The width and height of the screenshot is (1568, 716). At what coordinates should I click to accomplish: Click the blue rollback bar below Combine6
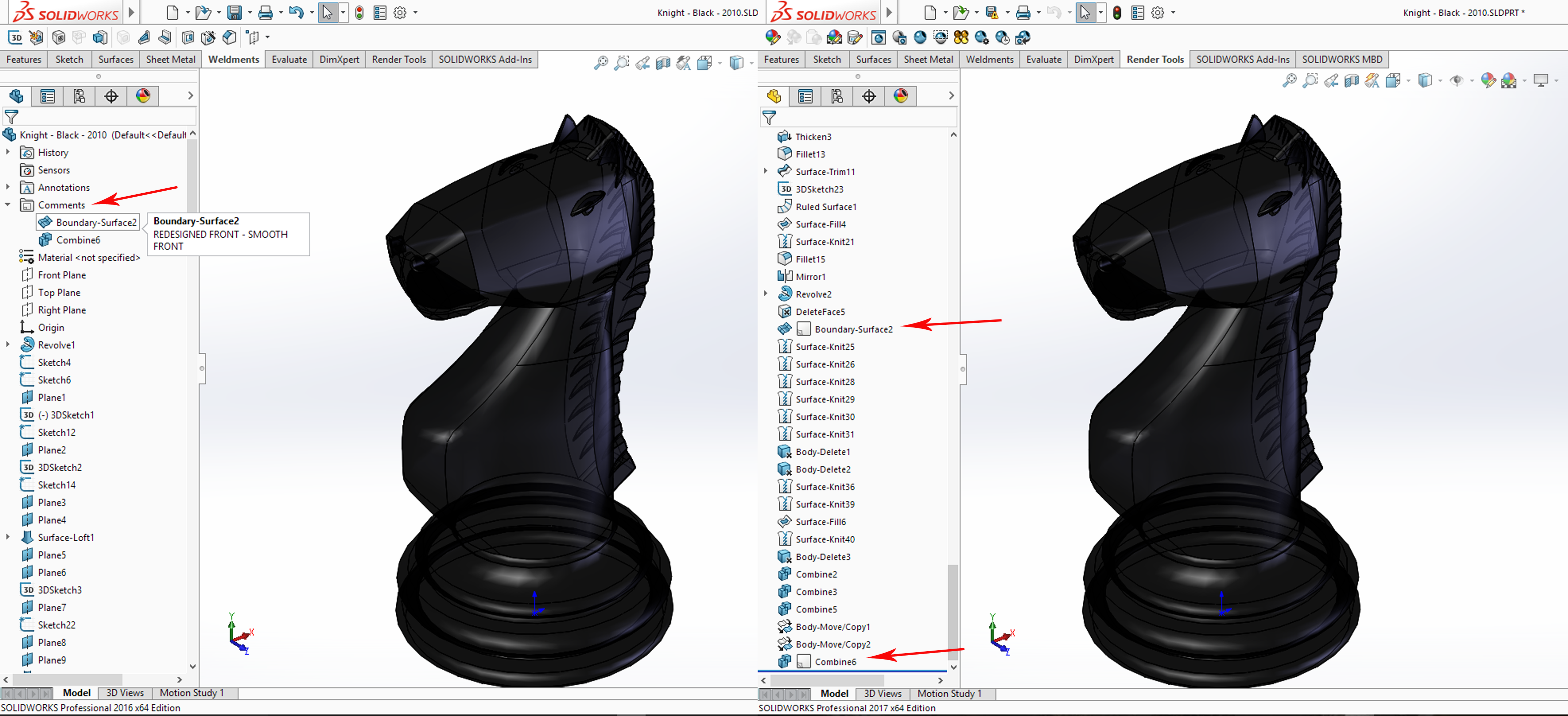pyautogui.click(x=852, y=671)
